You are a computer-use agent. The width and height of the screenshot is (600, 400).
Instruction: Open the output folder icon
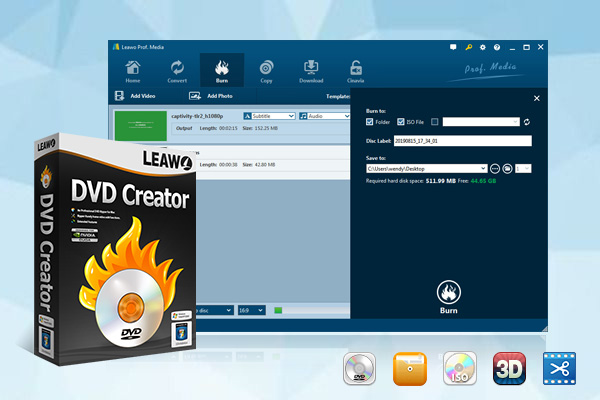[507, 168]
